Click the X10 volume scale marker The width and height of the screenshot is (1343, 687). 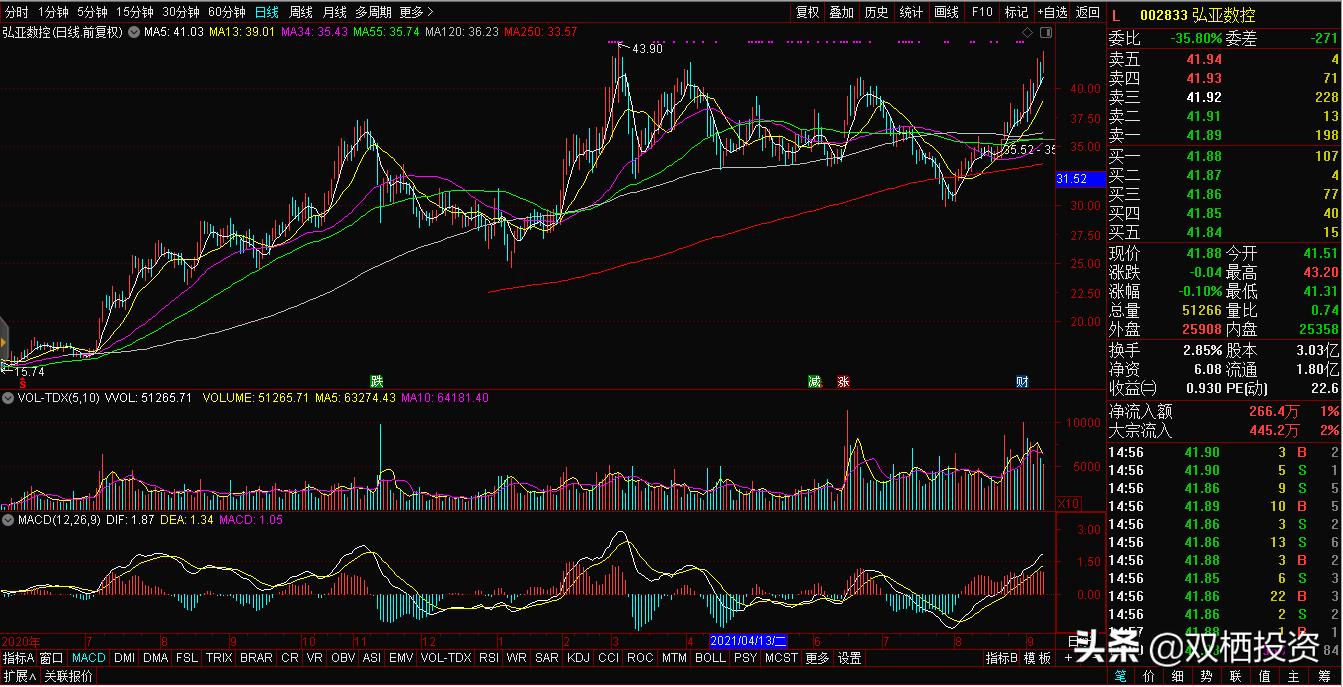pyautogui.click(x=1068, y=503)
